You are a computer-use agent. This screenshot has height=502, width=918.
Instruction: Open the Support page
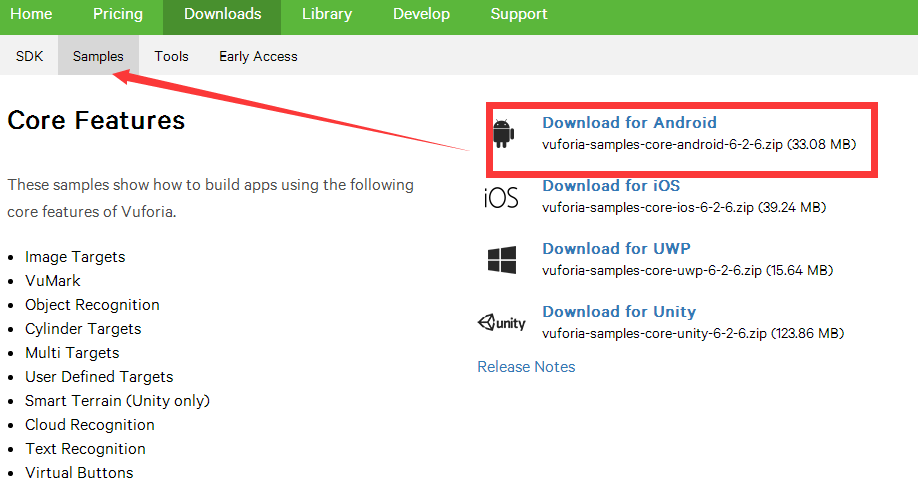click(x=519, y=14)
